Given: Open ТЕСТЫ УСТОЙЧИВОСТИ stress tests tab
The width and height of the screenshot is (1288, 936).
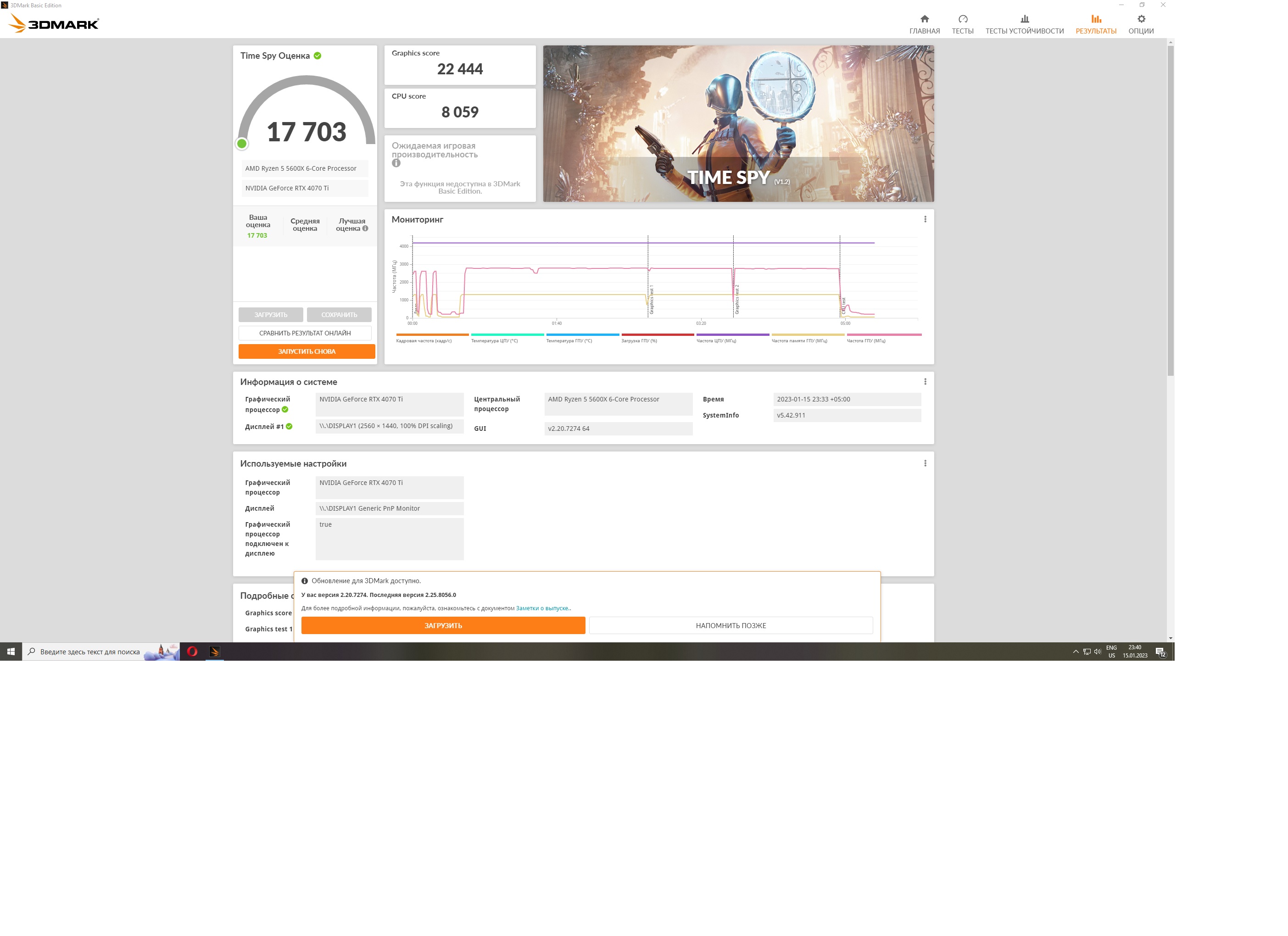Looking at the screenshot, I should coord(1024,24).
